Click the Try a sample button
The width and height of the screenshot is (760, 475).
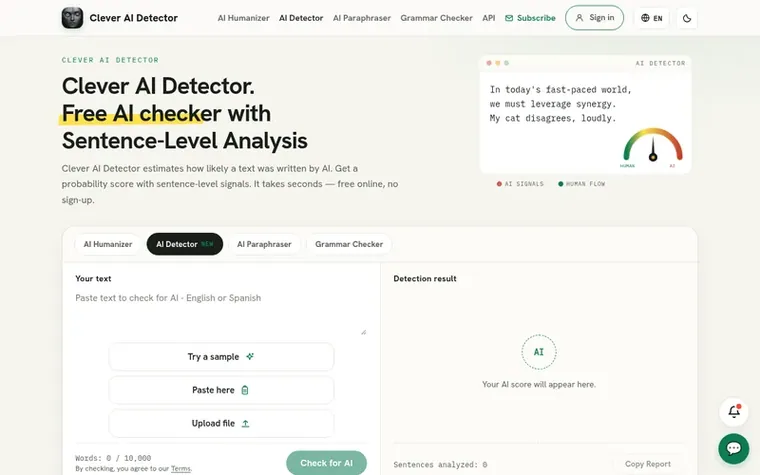pyautogui.click(x=222, y=357)
